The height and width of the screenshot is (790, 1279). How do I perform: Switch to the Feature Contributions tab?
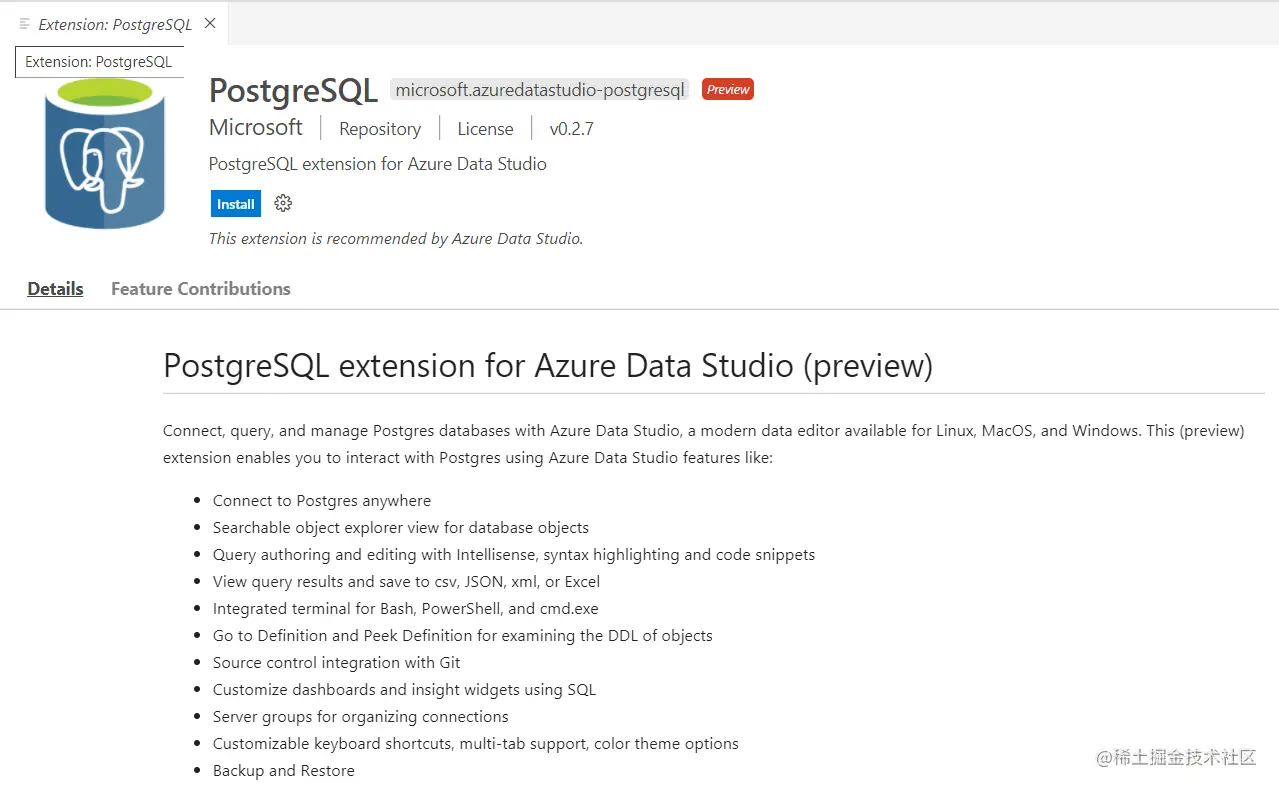200,289
